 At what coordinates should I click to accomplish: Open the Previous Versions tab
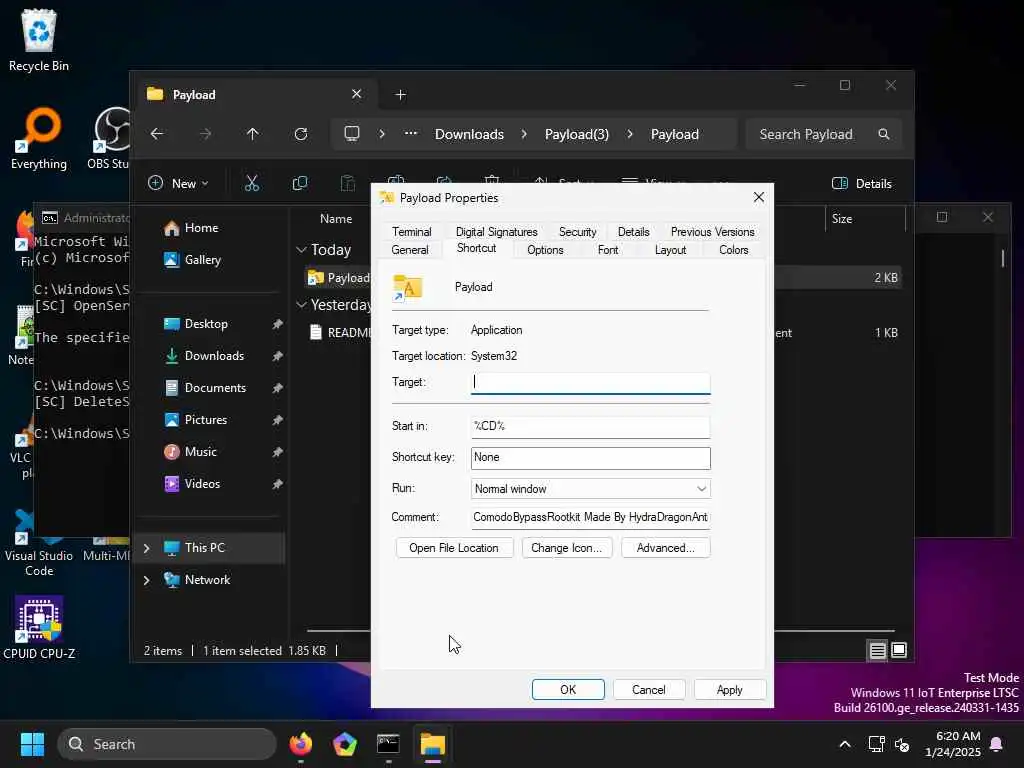(x=712, y=232)
